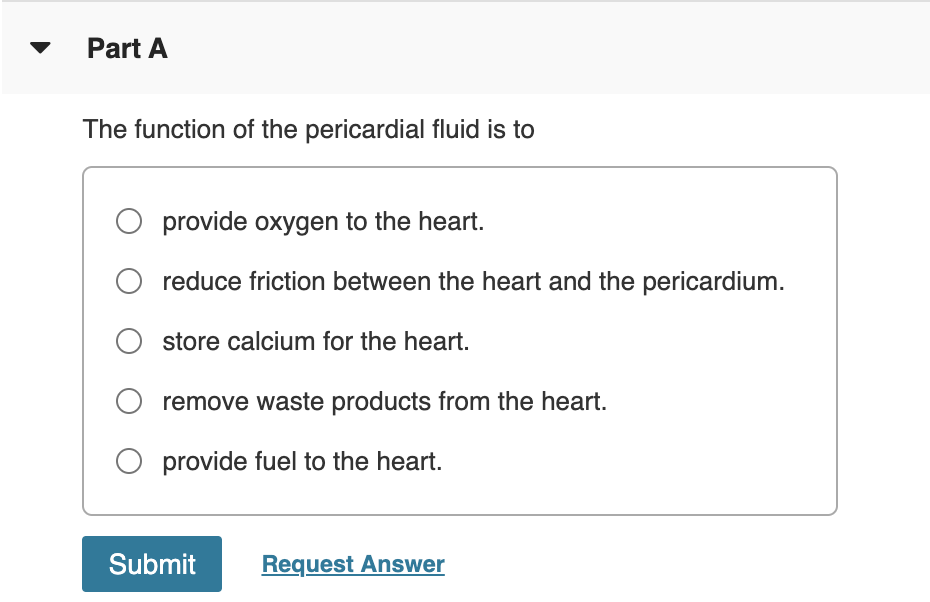930x602 pixels.
Task: Select the "provide oxygen to the heart" radio button
Action: point(128,222)
